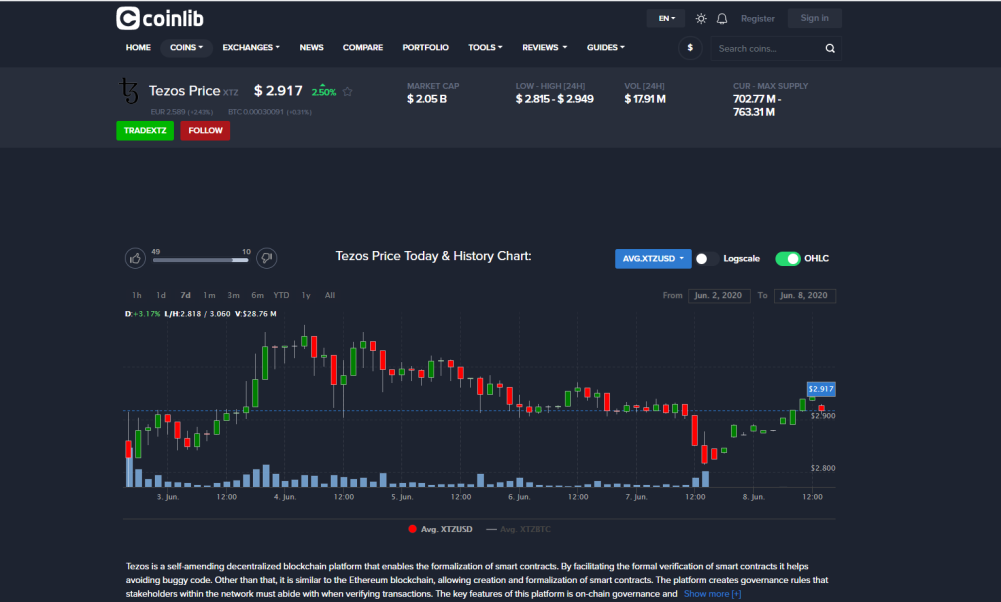1001x602 pixels.
Task: Click the vote ratio bar
Action: 200,260
